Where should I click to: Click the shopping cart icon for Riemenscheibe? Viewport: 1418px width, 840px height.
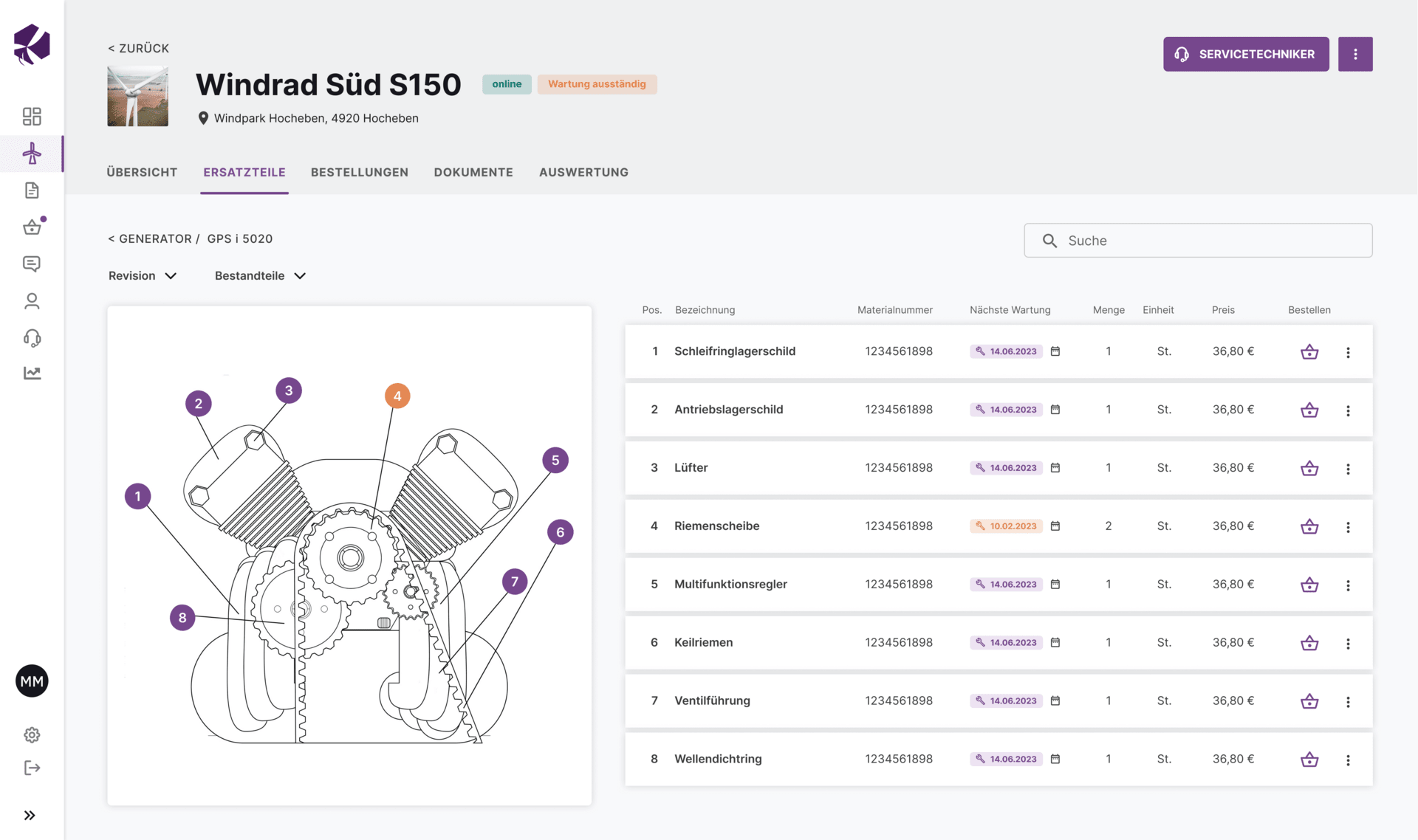coord(1309,525)
